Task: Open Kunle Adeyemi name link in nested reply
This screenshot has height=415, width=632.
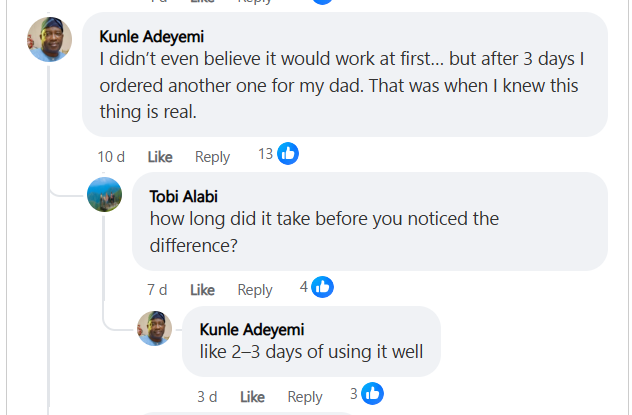Action: click(252, 330)
